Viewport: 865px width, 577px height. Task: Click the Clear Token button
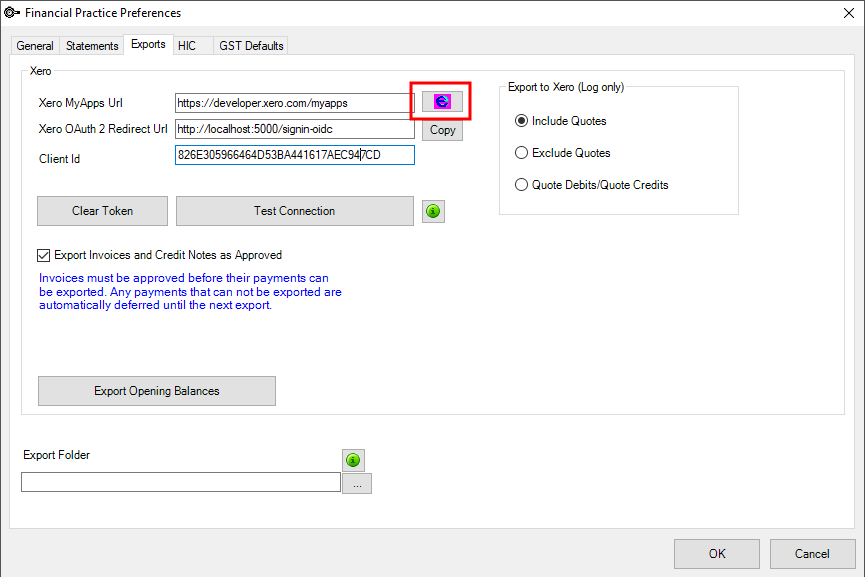coord(103,211)
